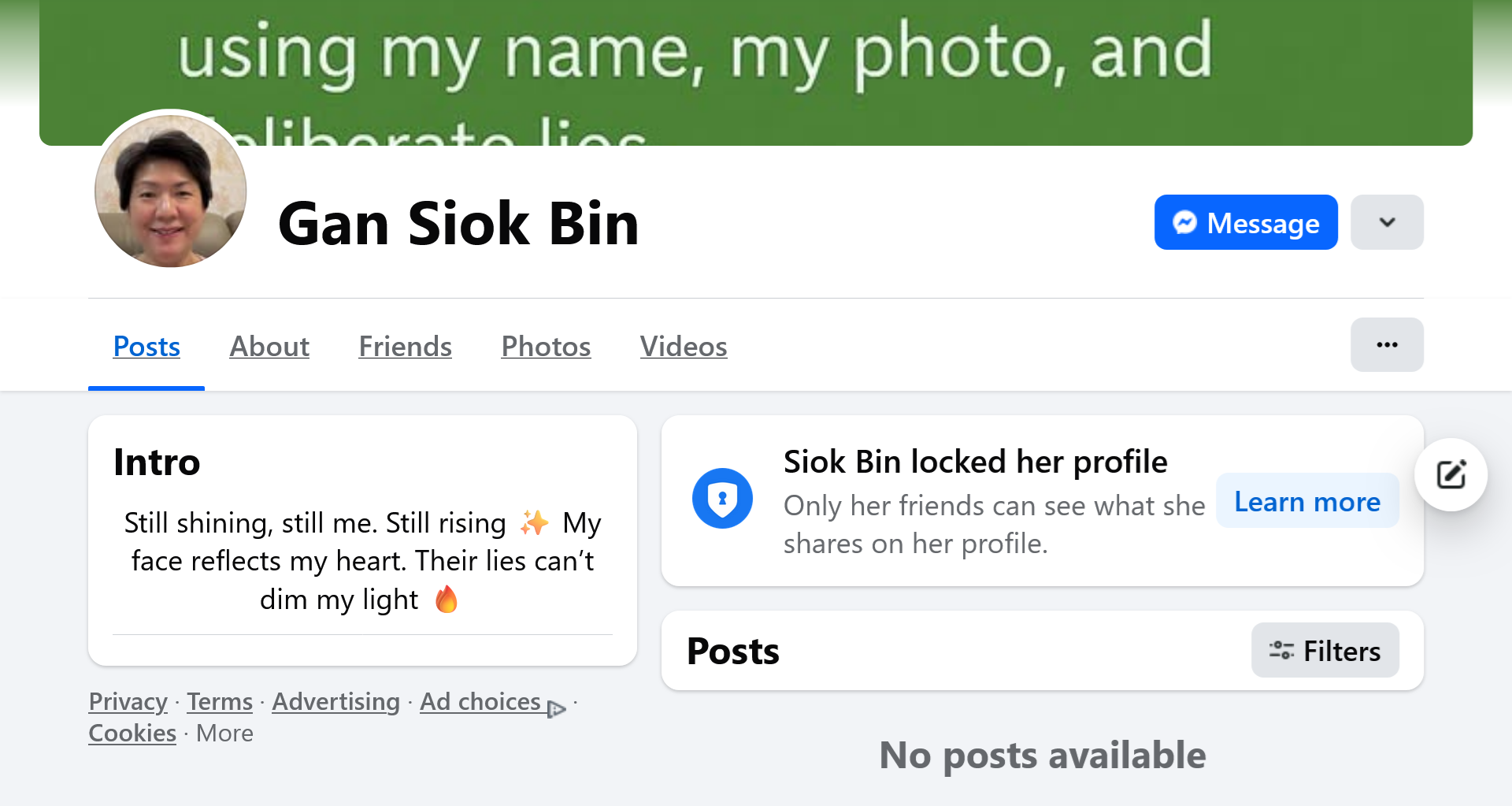Click the blue locked profile shield icon

click(x=722, y=499)
